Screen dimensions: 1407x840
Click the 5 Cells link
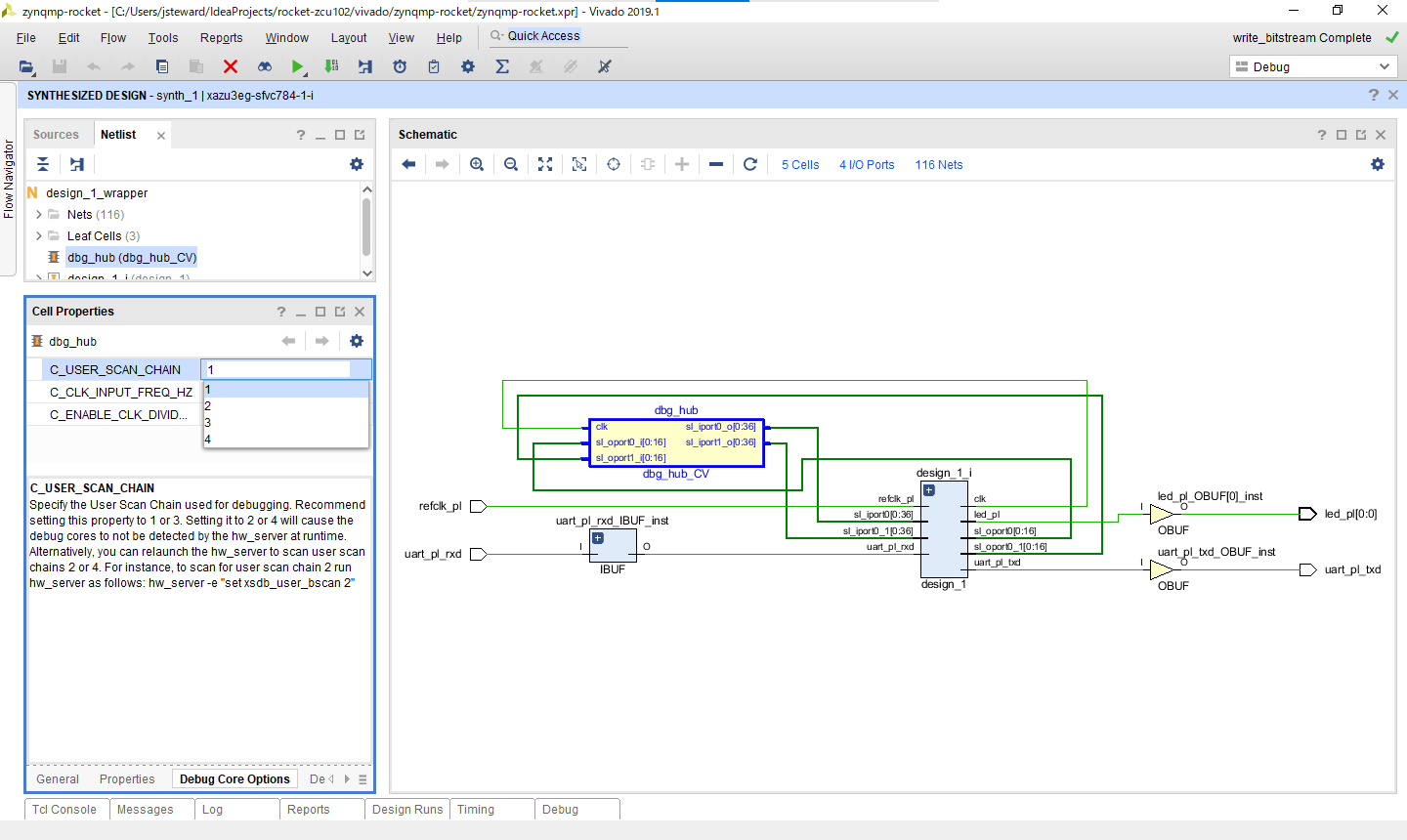[x=800, y=165]
